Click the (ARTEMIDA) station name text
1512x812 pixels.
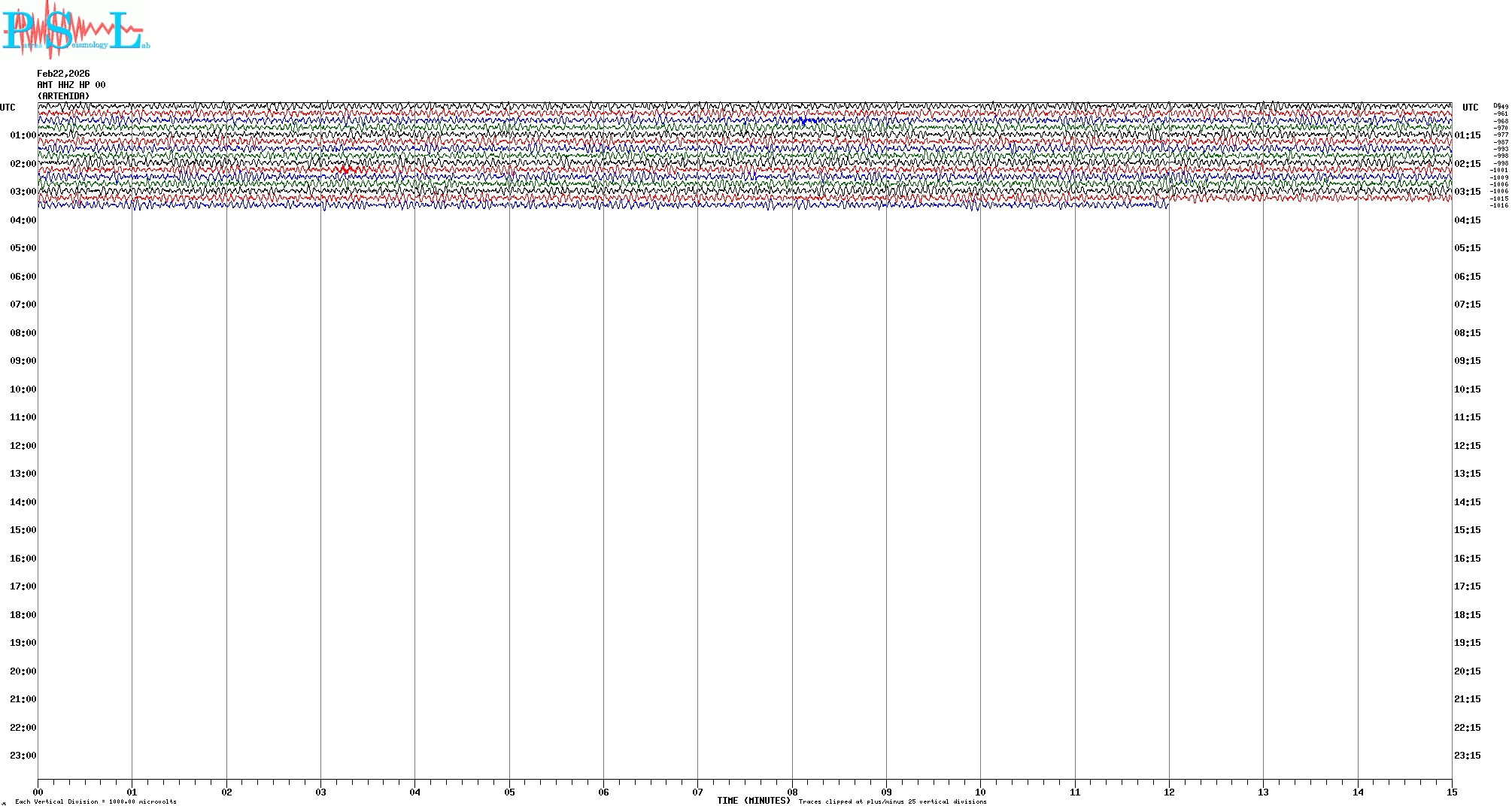[63, 96]
